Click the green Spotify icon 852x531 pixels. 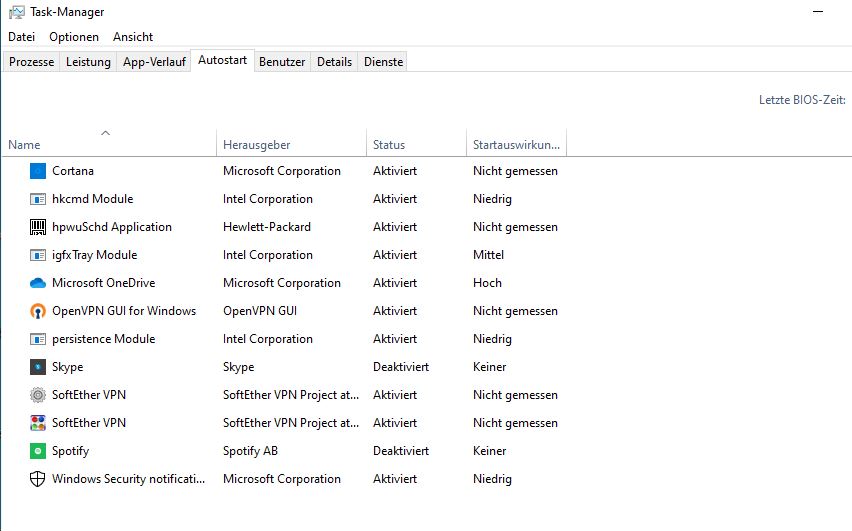click(x=38, y=451)
